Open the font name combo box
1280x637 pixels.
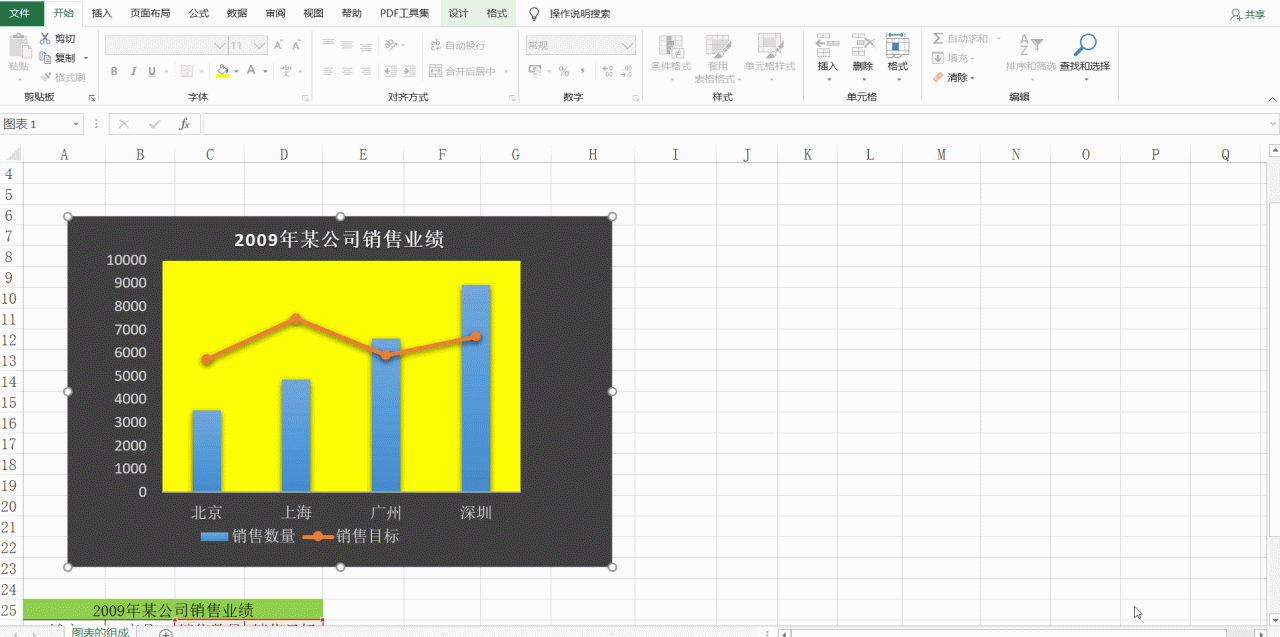click(x=166, y=45)
